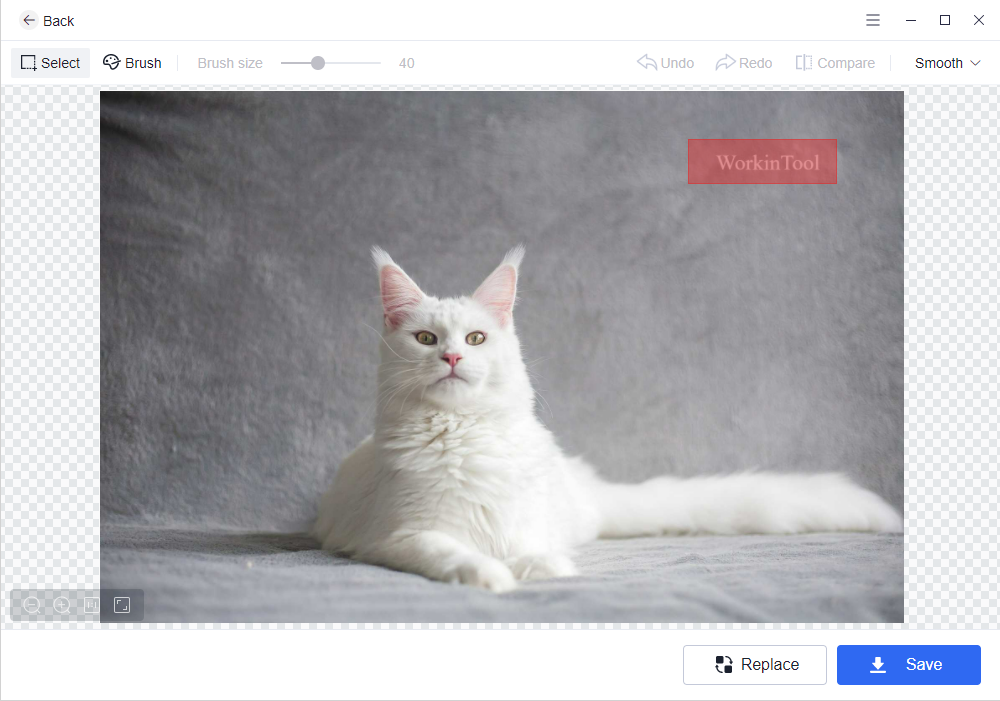Switch to the Brush tool
The image size is (1000, 701).
tap(133, 63)
